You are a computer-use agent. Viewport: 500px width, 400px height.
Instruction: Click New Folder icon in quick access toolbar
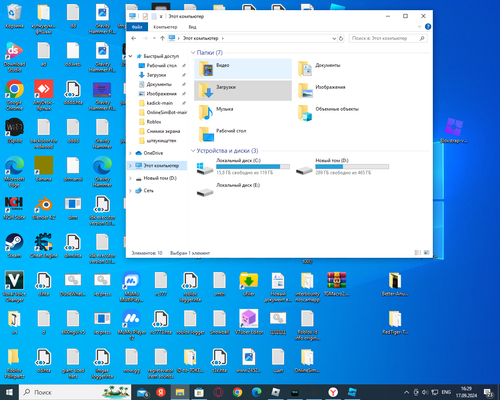(x=154, y=16)
